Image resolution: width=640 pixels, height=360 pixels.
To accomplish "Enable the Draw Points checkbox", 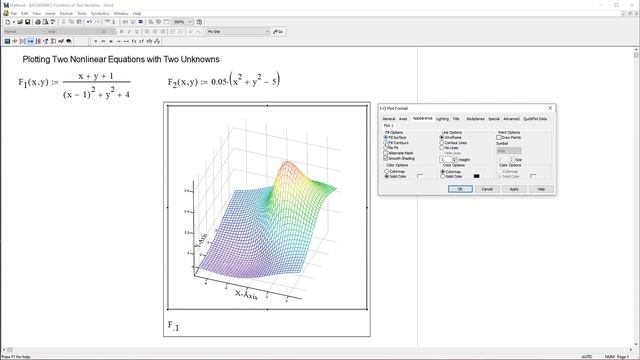I will click(x=499, y=138).
